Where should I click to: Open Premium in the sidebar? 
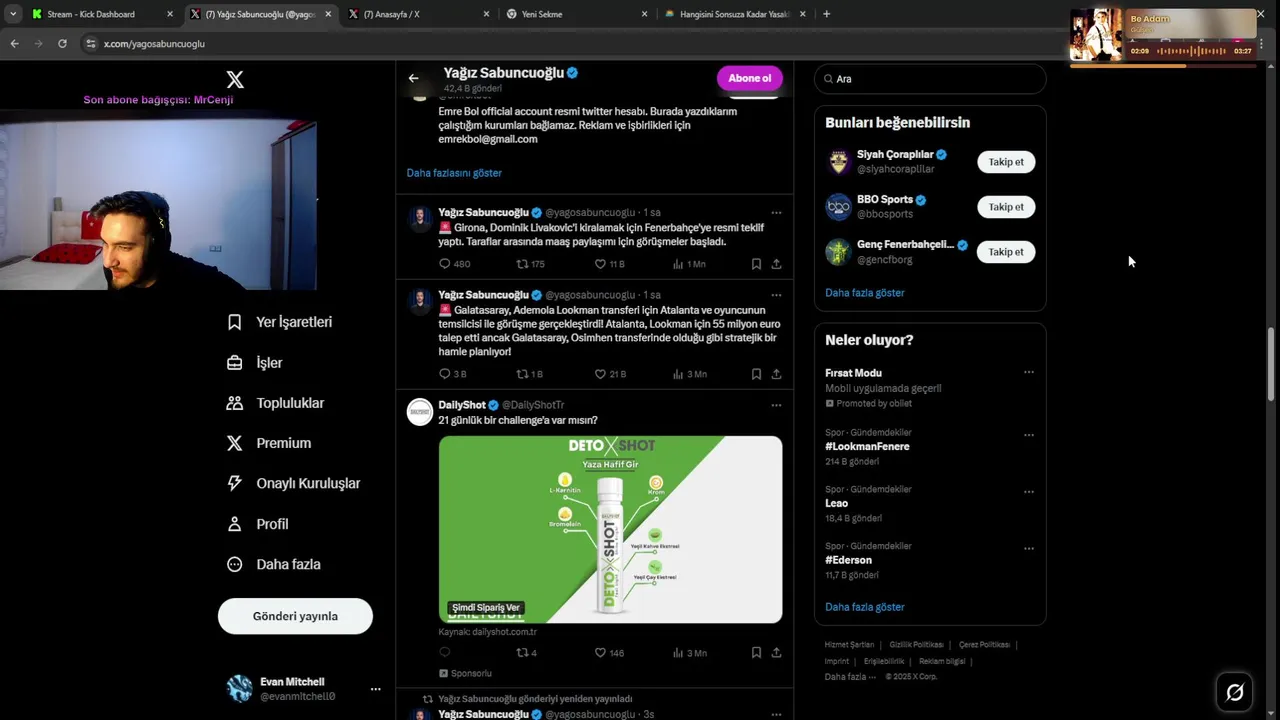tap(269, 443)
